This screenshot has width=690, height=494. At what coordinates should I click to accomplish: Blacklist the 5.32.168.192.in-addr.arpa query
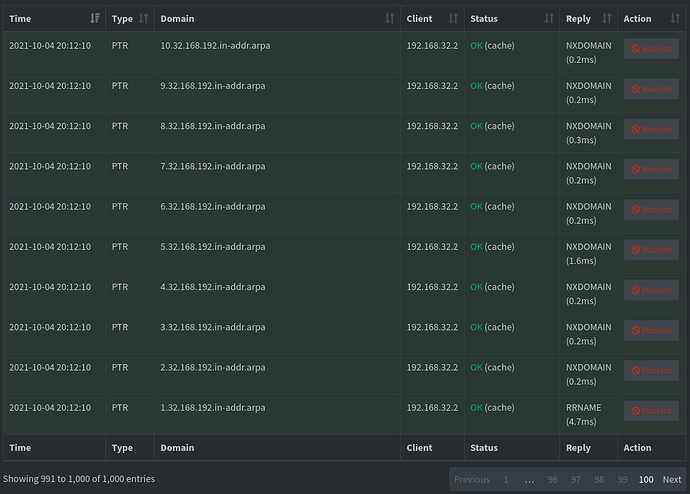pyautogui.click(x=651, y=250)
